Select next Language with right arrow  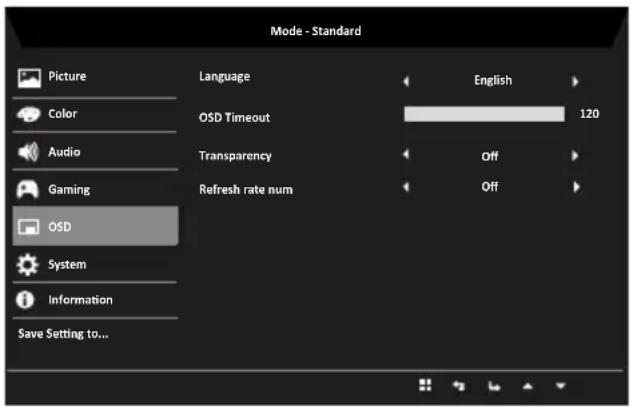point(575,81)
